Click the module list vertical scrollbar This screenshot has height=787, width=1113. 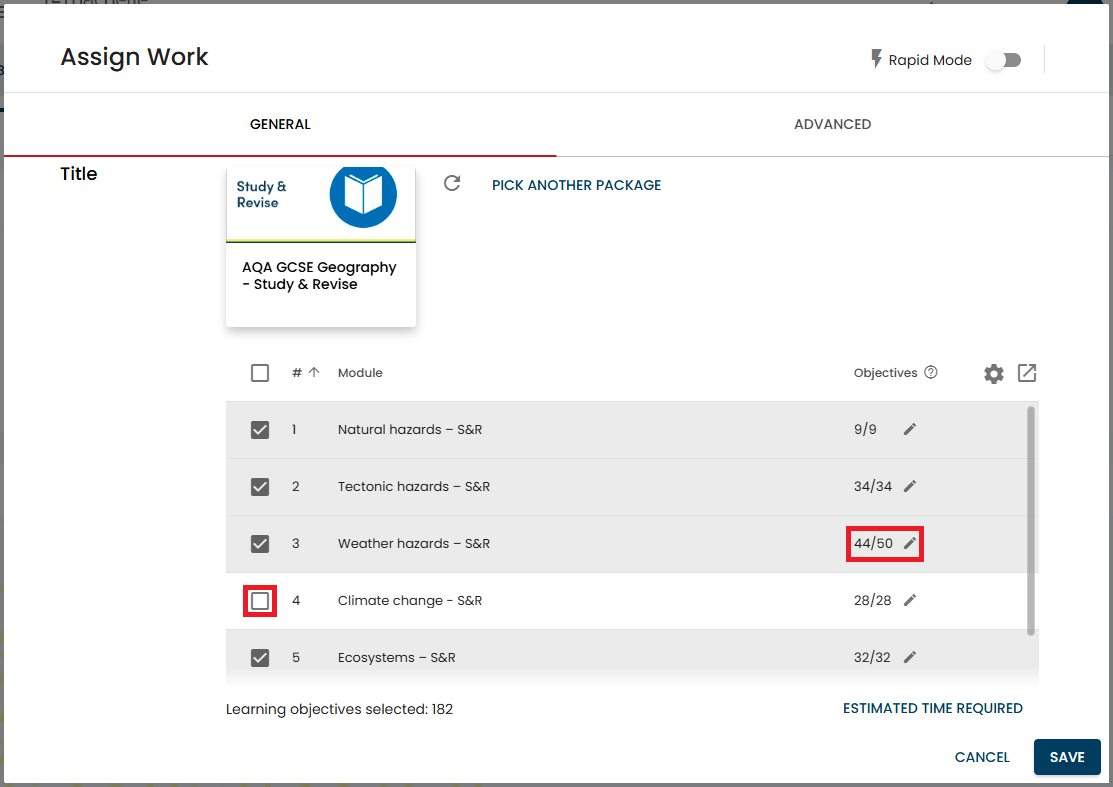click(1030, 520)
